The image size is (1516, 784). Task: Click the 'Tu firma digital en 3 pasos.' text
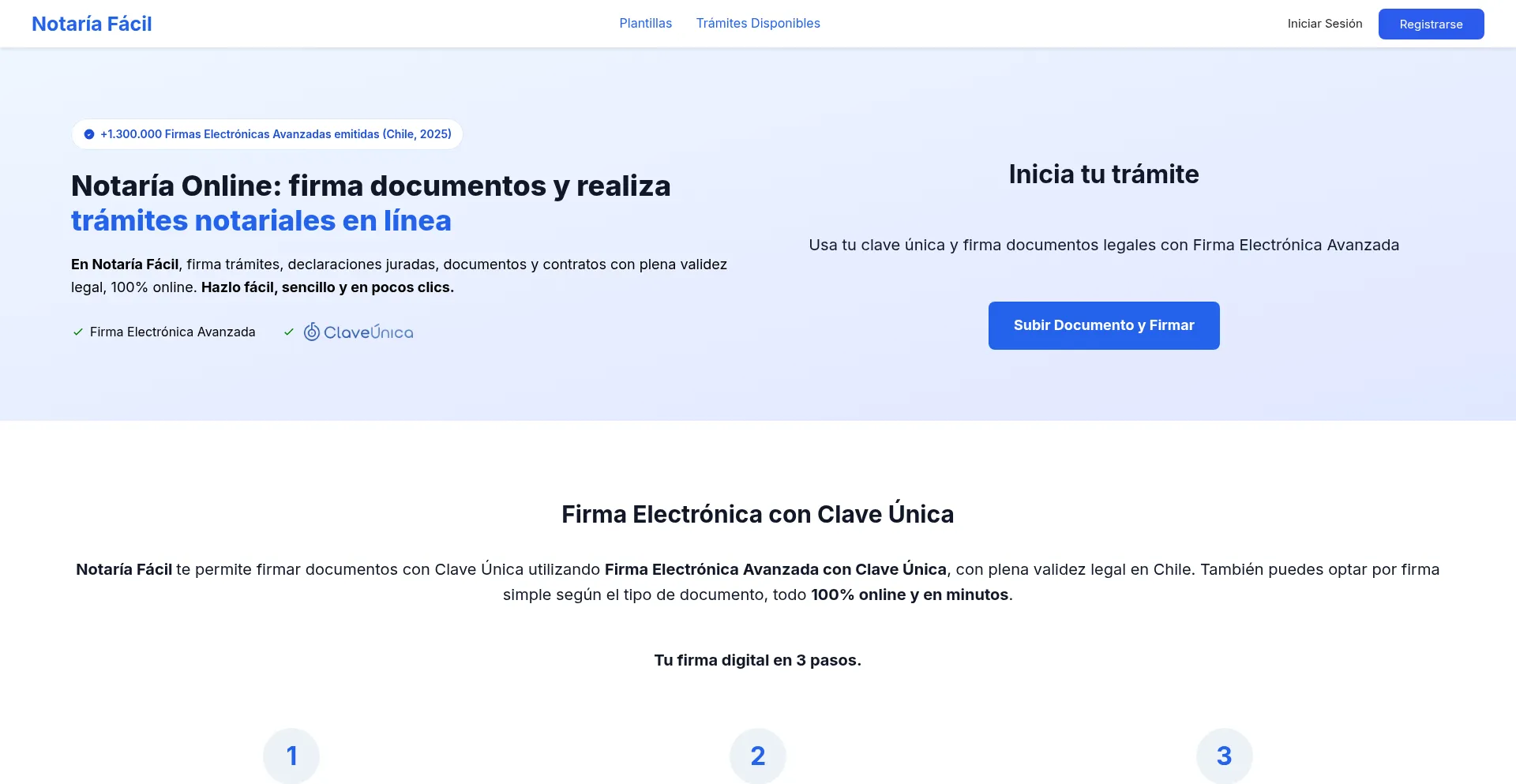click(758, 660)
